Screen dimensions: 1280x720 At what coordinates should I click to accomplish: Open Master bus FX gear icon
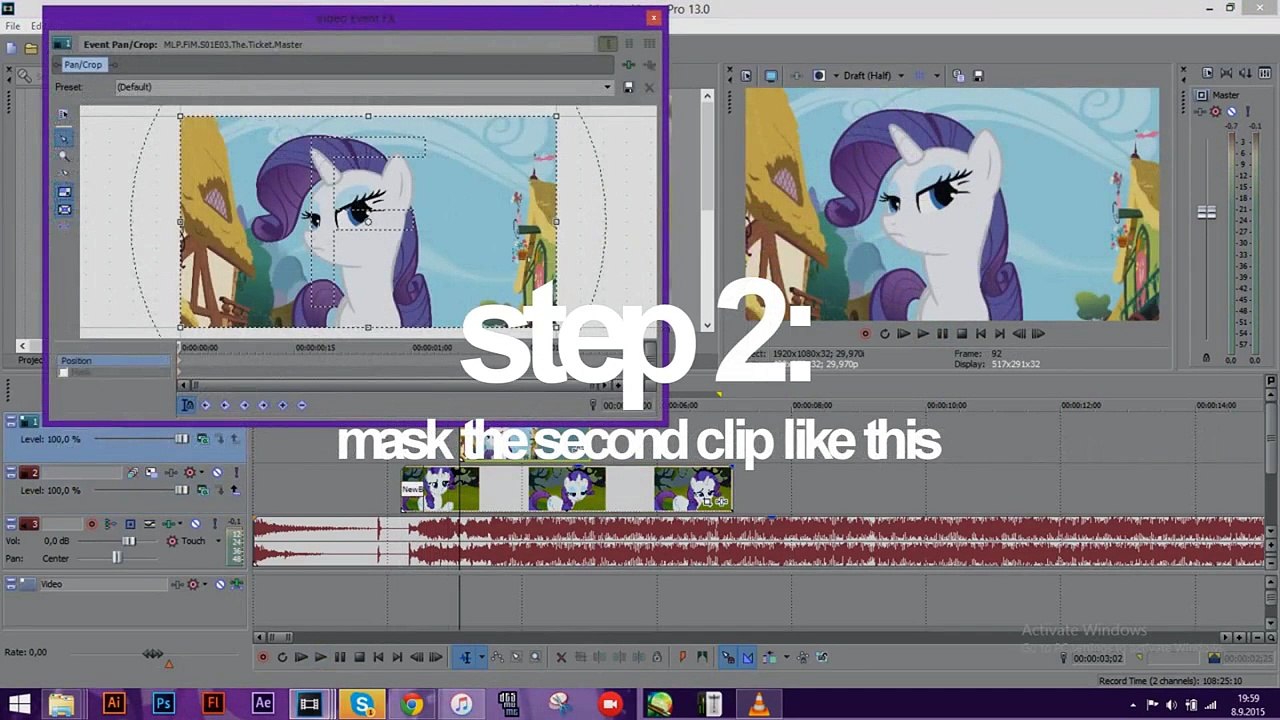[x=1215, y=112]
